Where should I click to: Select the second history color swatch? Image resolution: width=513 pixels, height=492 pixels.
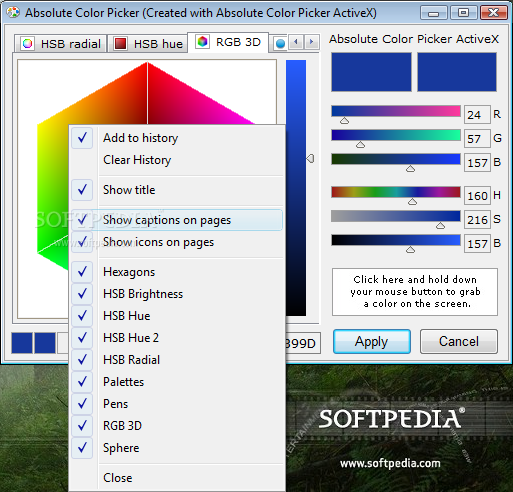pos(45,343)
